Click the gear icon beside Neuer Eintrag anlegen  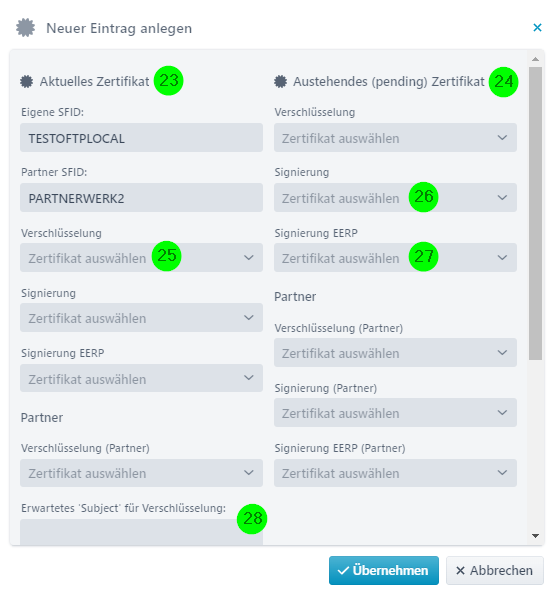pos(25,28)
